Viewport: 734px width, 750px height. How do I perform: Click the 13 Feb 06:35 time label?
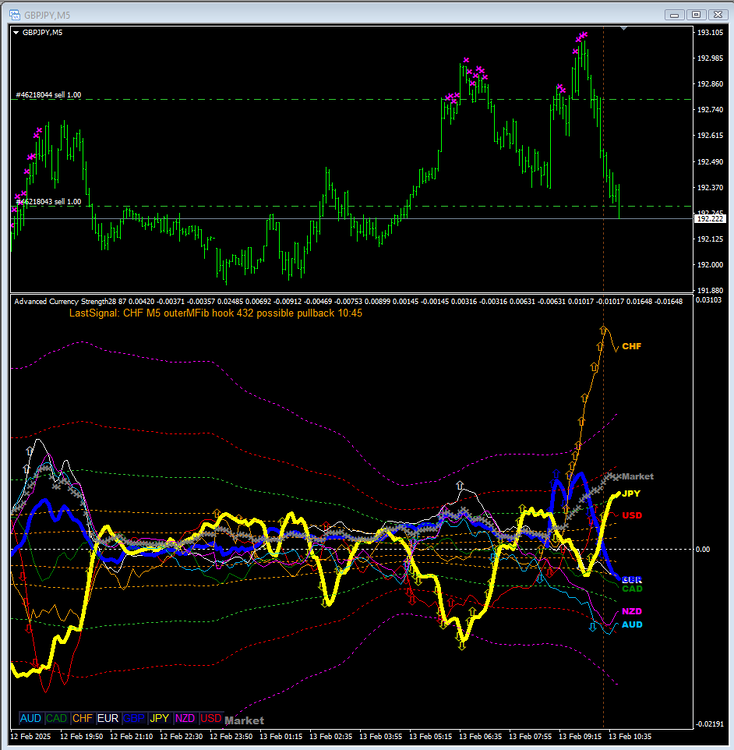[x=481, y=737]
